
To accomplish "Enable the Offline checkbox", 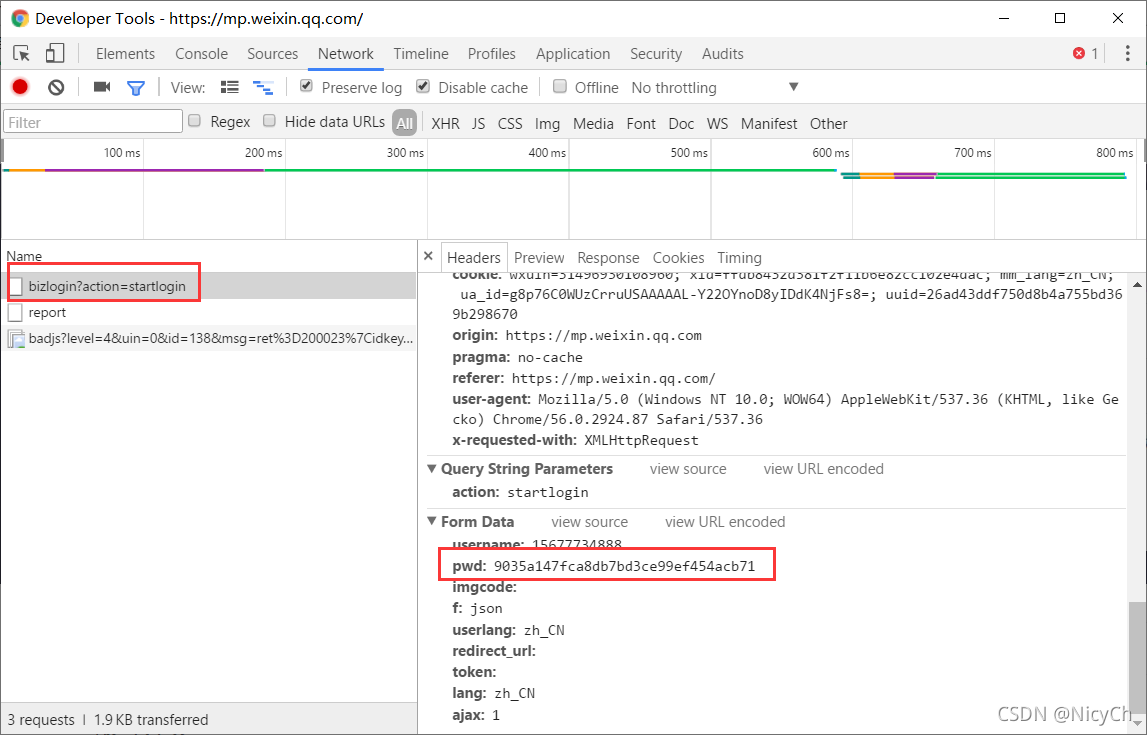I will [560, 86].
